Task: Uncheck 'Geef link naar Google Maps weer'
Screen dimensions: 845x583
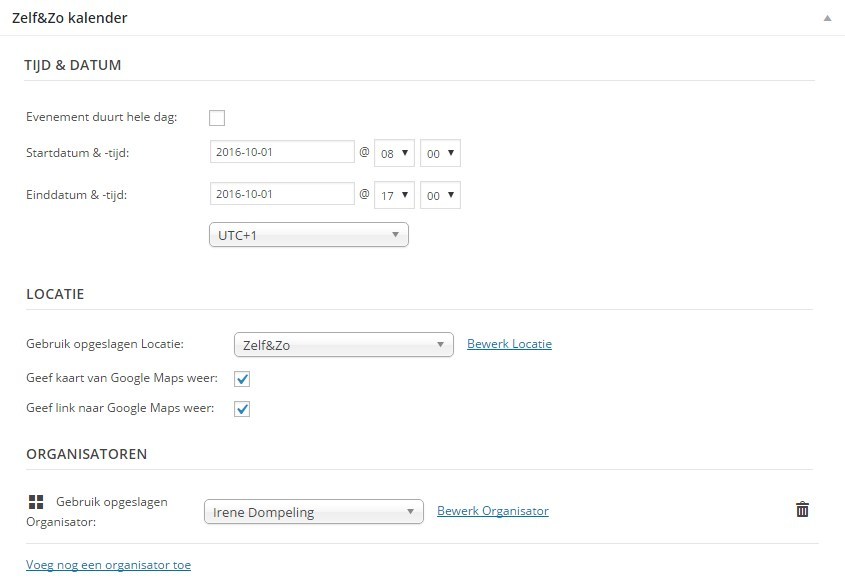Action: [242, 409]
